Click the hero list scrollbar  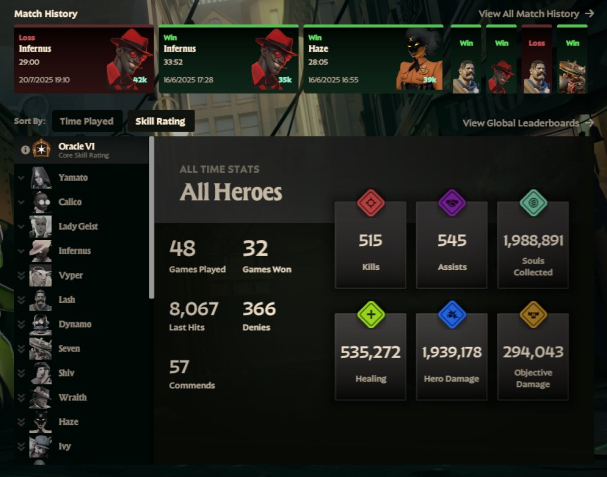151,218
